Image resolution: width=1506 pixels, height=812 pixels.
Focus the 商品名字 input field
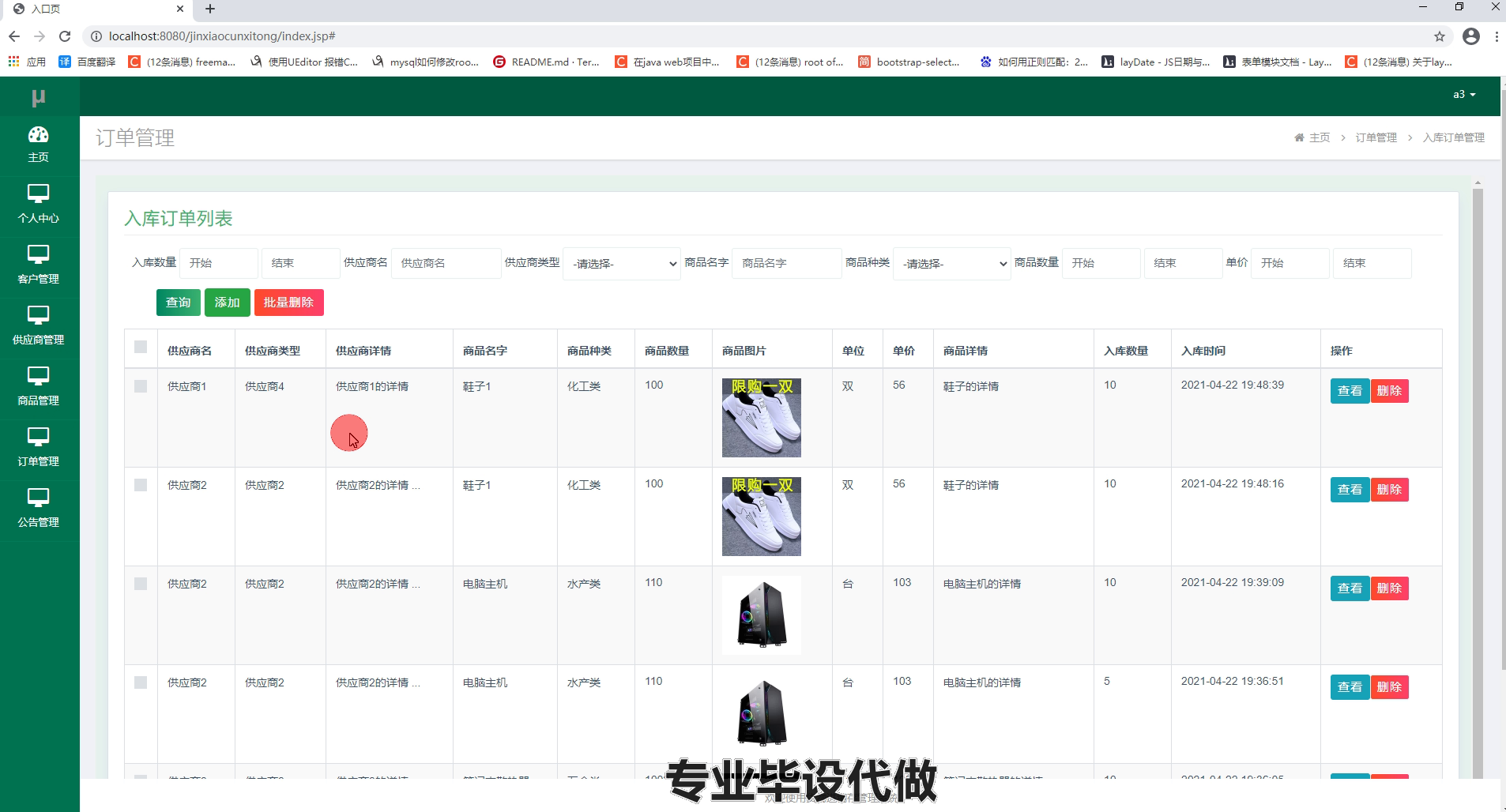pos(787,263)
